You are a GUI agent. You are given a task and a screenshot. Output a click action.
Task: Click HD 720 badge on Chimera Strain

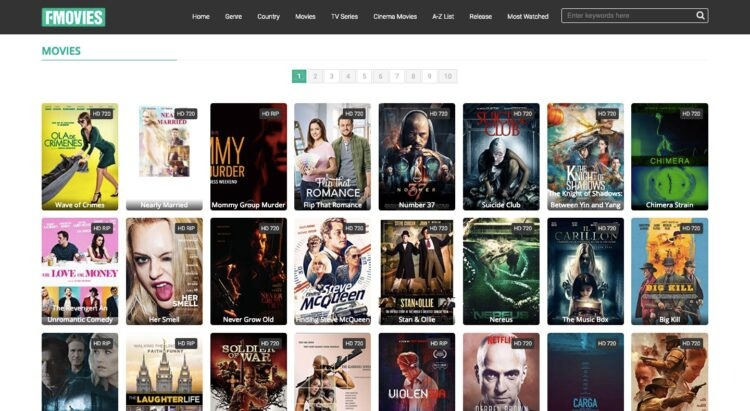[691, 113]
